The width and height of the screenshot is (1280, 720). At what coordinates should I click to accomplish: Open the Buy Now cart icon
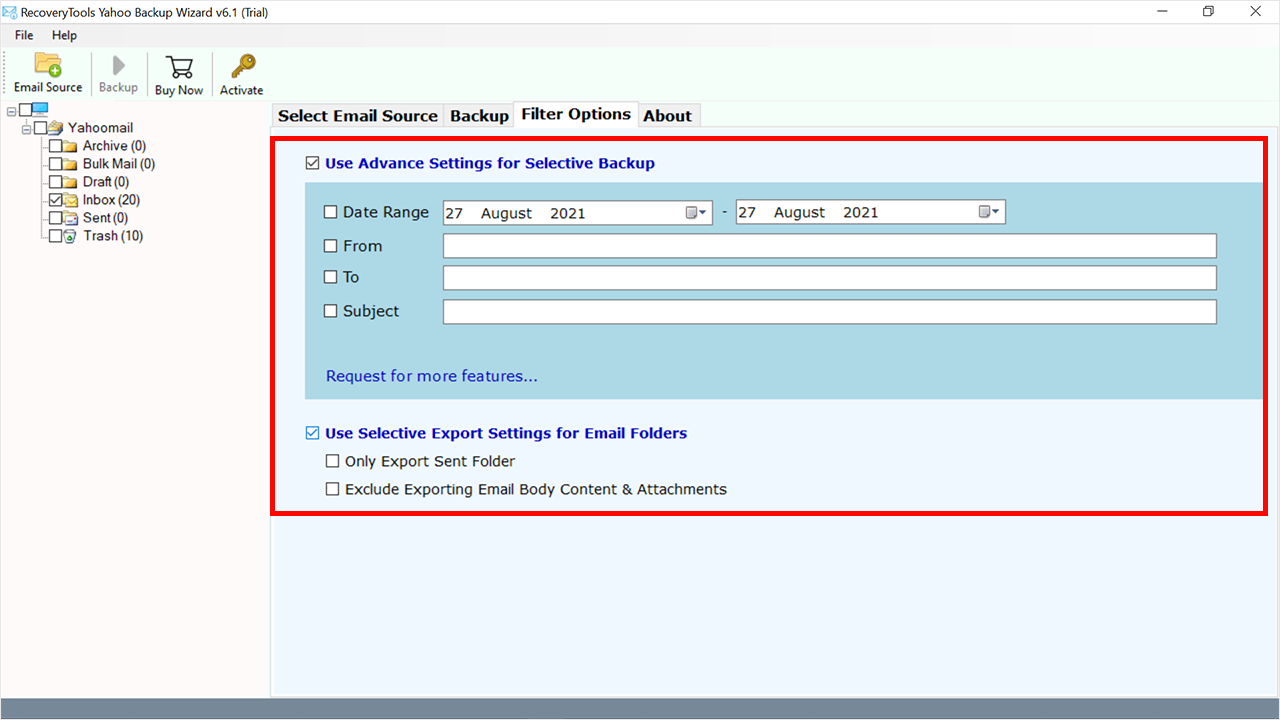(x=179, y=66)
